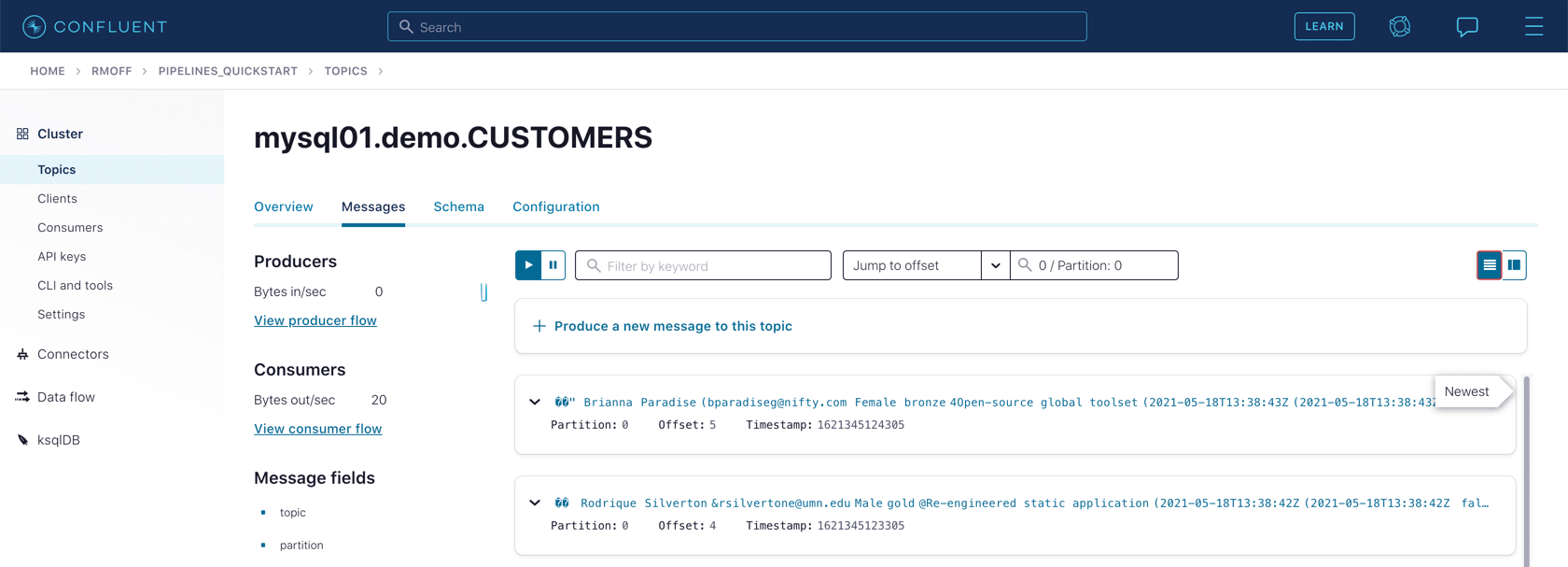This screenshot has height=567, width=1568.
Task: Open the support lifebuoy icon
Action: pyautogui.click(x=1399, y=27)
